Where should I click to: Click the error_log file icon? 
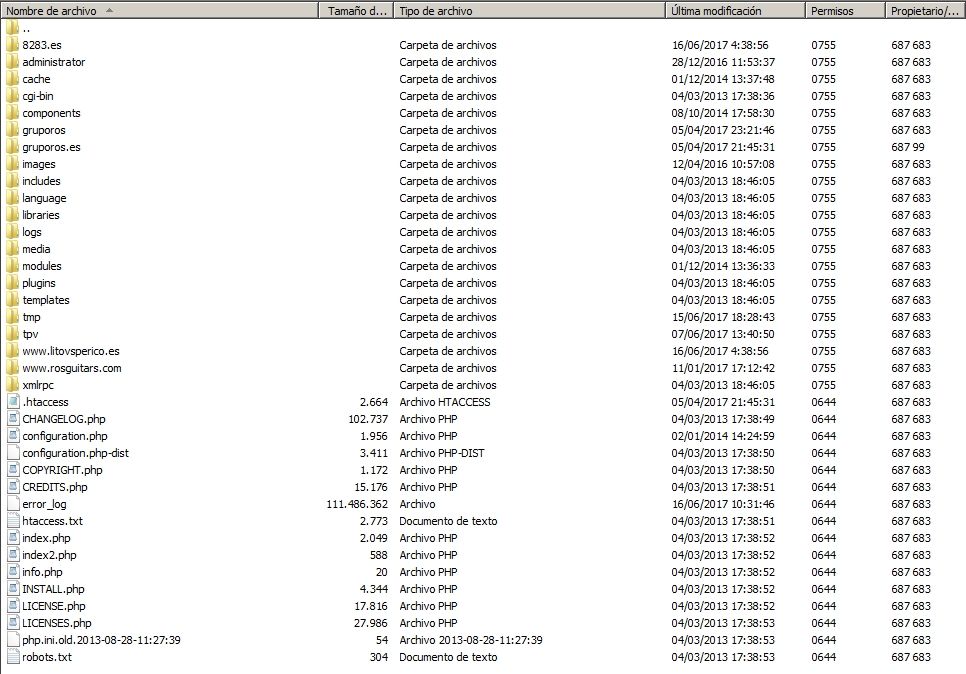click(13, 504)
